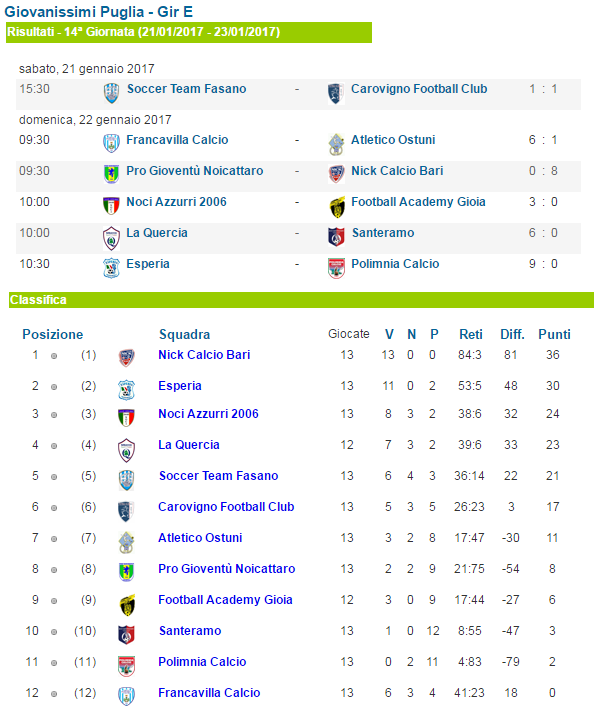The height and width of the screenshot is (707, 608).
Task: Click Carovigno Football Club crest in results
Action: pyautogui.click(x=336, y=93)
